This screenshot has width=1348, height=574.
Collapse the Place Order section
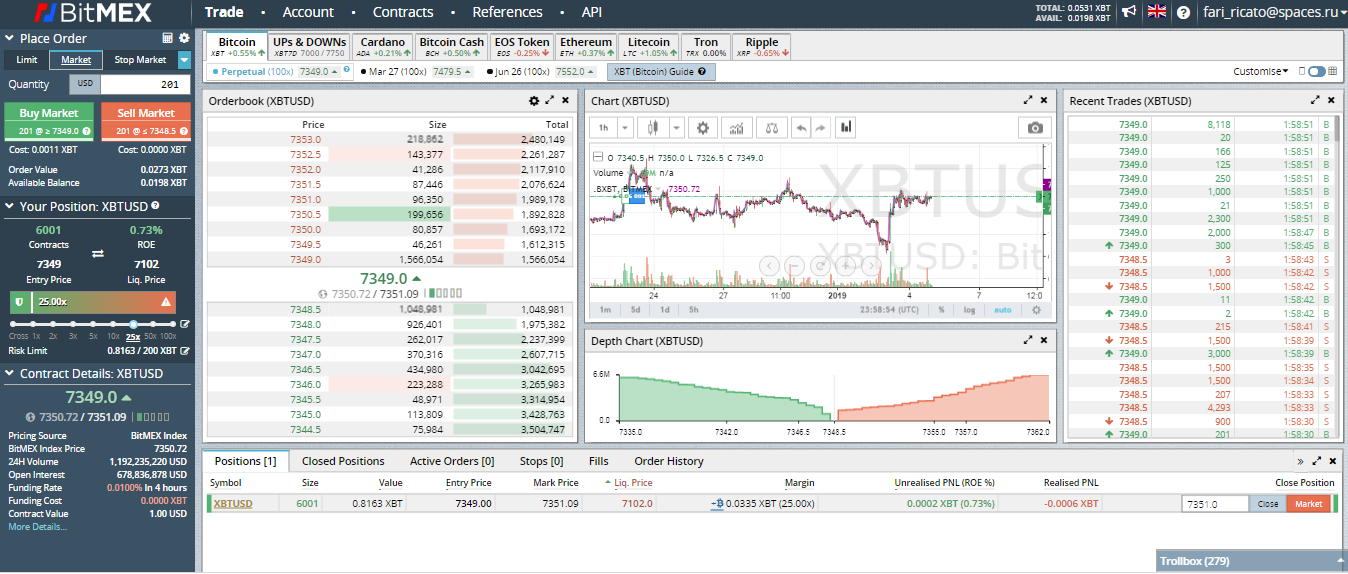pyautogui.click(x=10, y=38)
